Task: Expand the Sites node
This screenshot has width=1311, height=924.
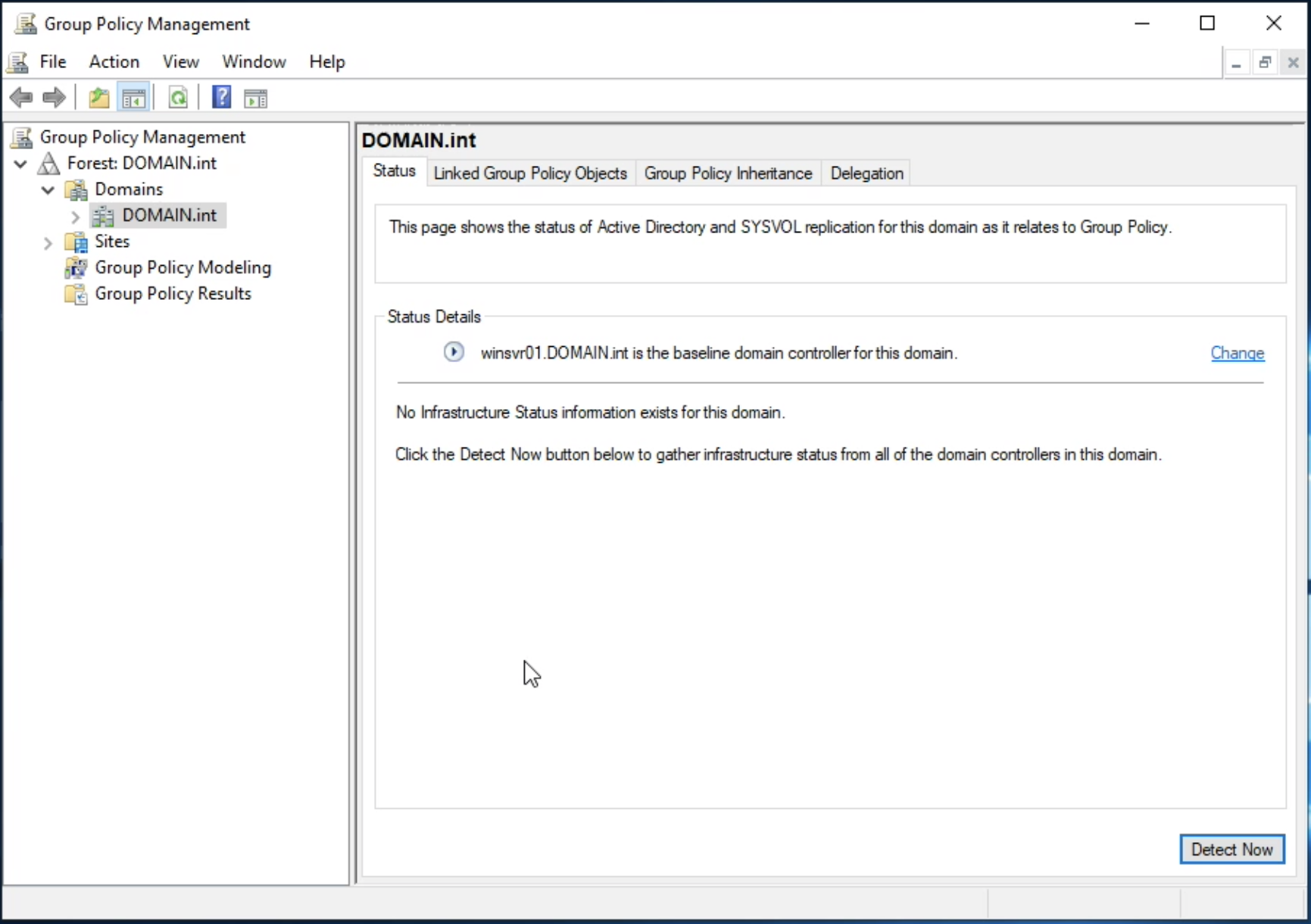Action: 48,242
